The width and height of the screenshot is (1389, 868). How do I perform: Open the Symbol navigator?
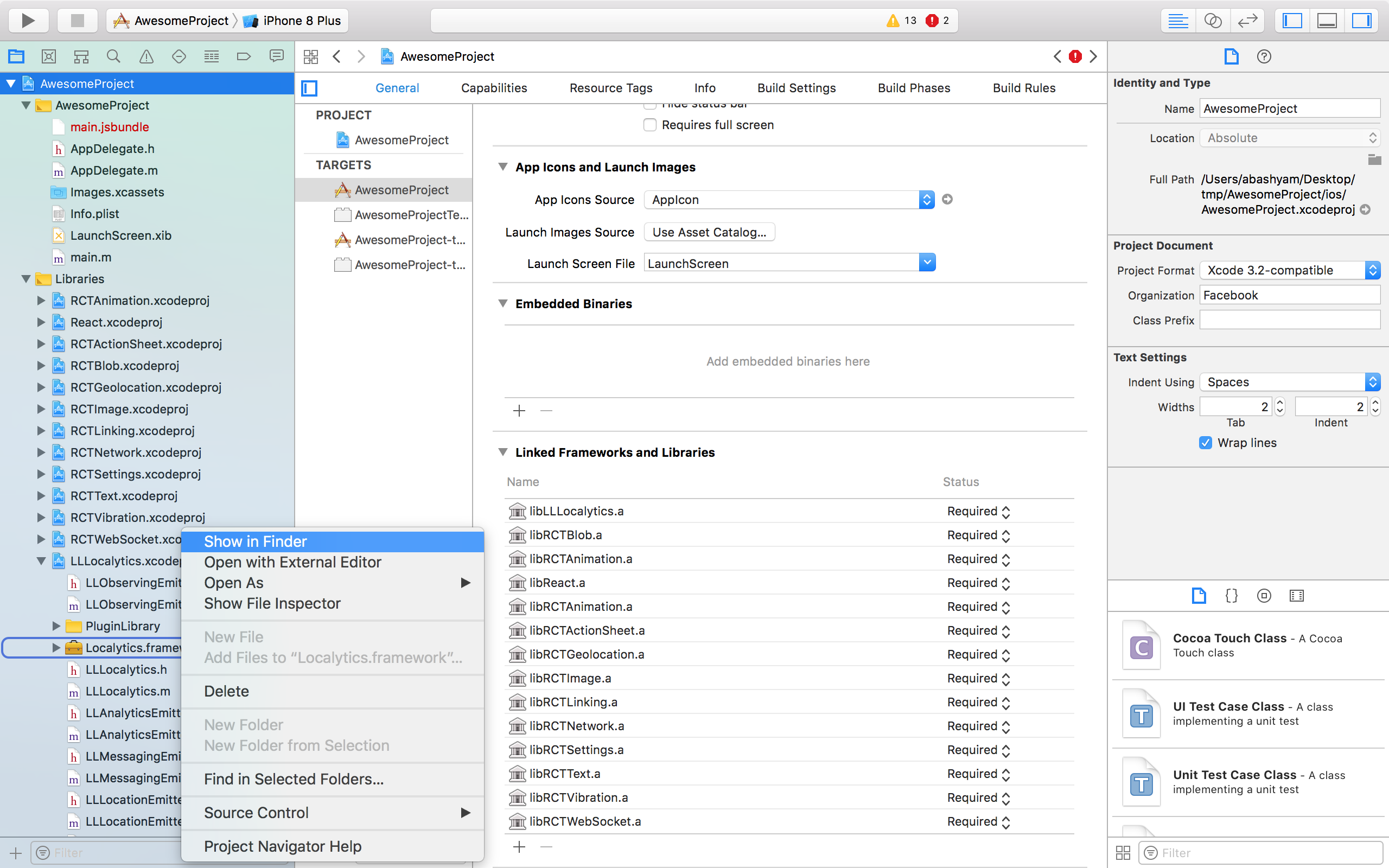[81, 56]
